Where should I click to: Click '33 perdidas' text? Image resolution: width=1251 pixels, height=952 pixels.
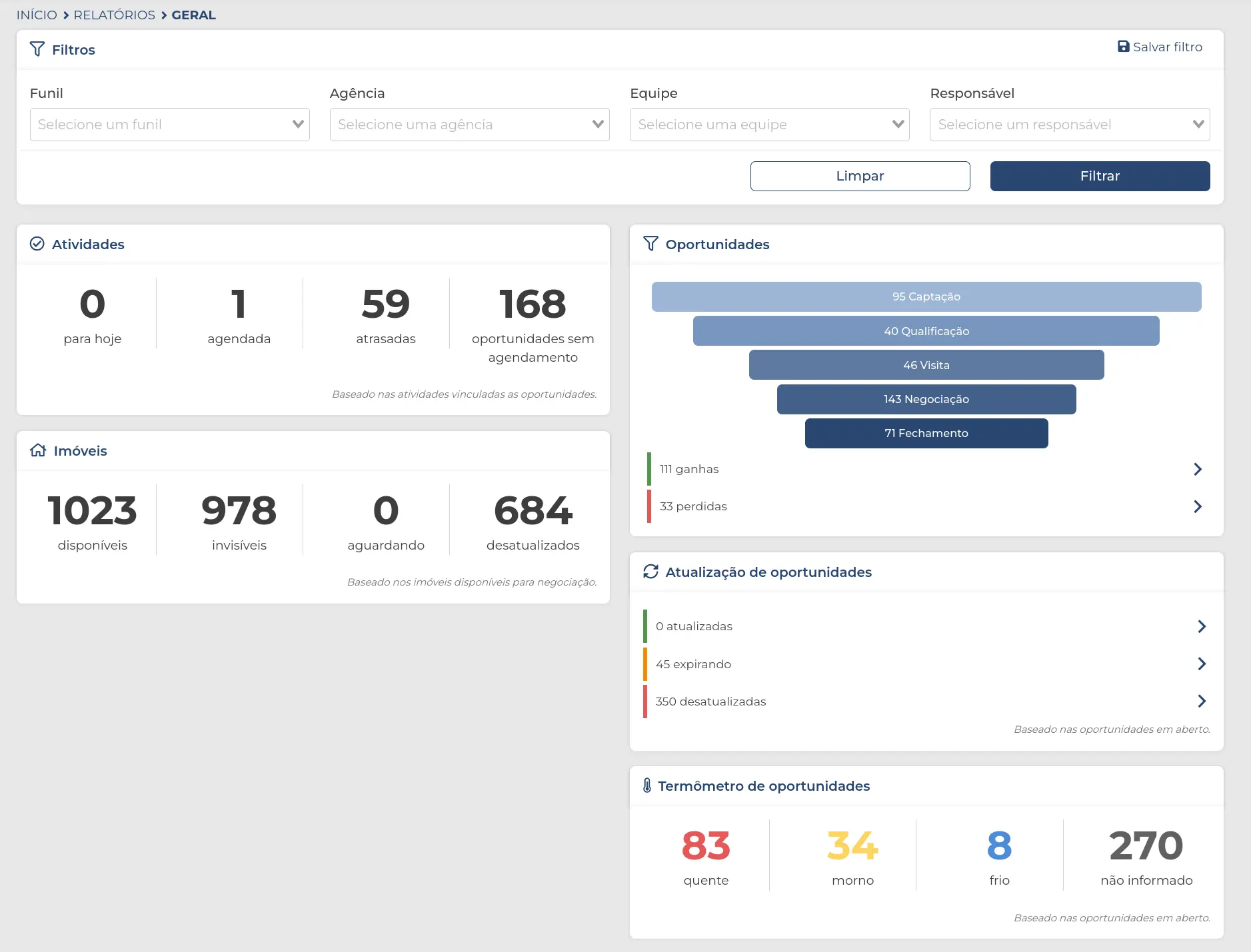(693, 506)
